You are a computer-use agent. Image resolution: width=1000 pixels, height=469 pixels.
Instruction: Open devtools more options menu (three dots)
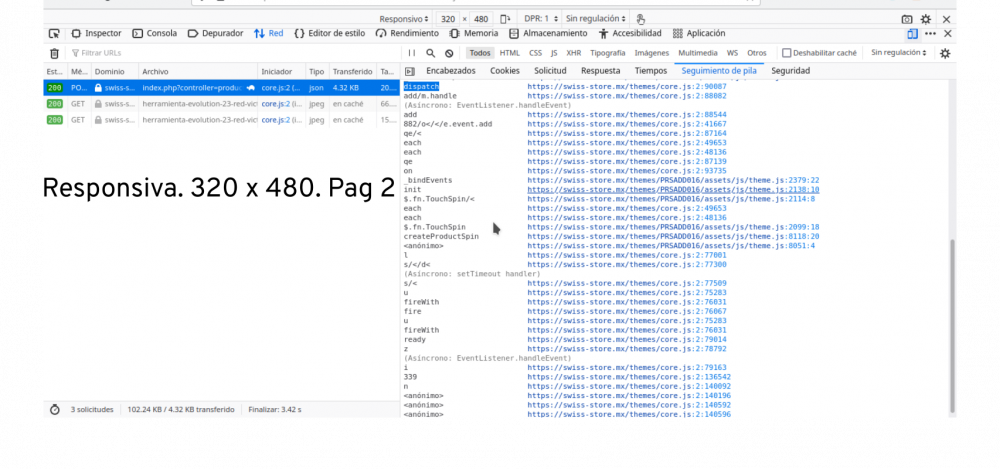point(930,34)
